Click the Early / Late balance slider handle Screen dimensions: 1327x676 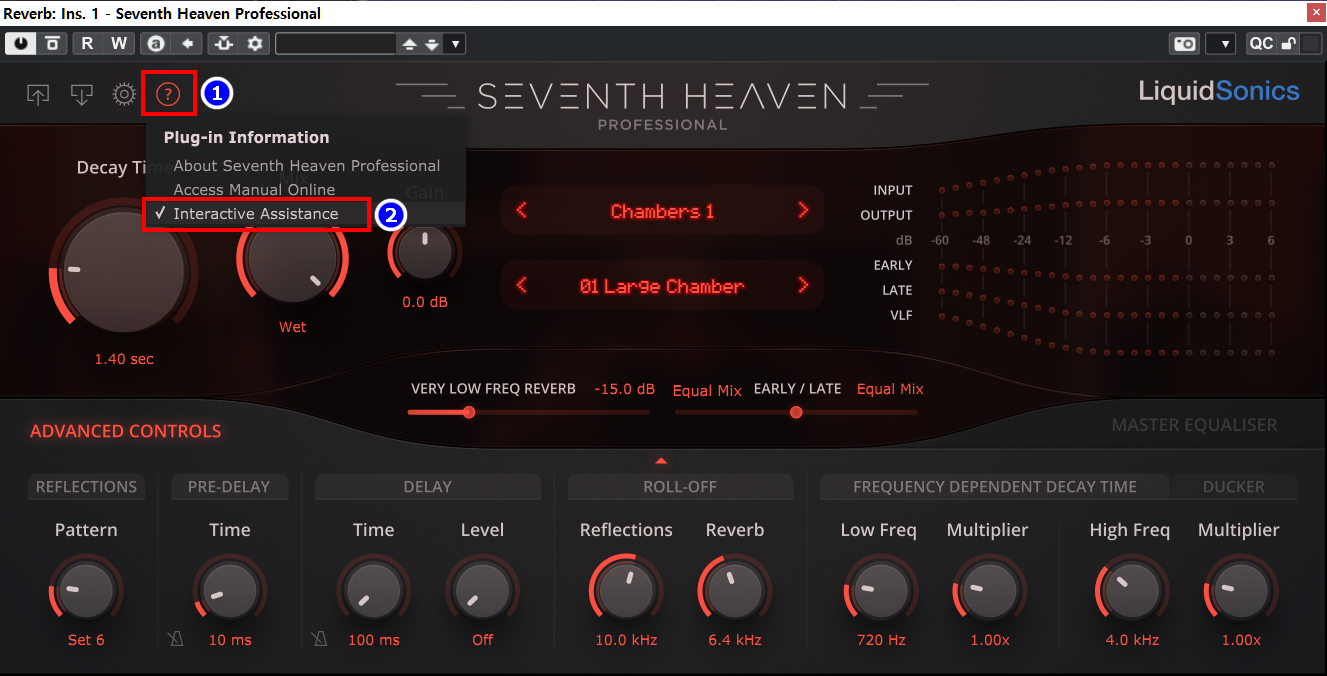pos(796,412)
